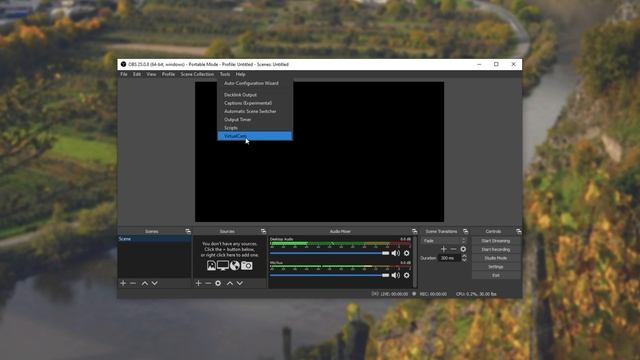Screen dimensions: 640x360
Task: Click the OBS logo in title bar
Action: 123,64
